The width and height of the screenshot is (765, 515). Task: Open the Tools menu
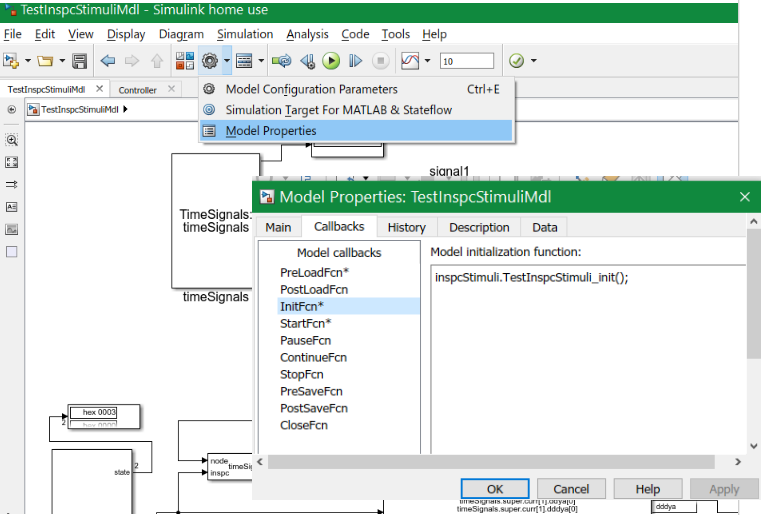tap(396, 34)
